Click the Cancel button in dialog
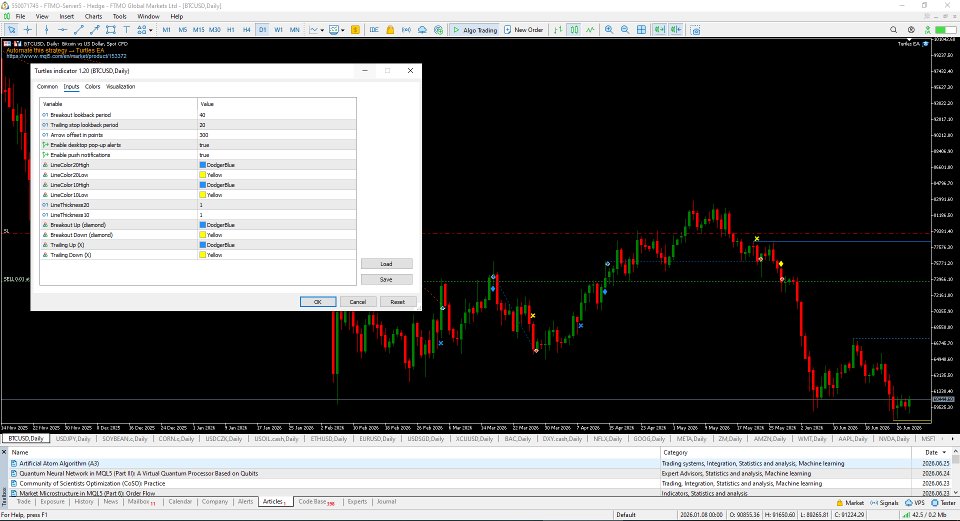 point(358,301)
